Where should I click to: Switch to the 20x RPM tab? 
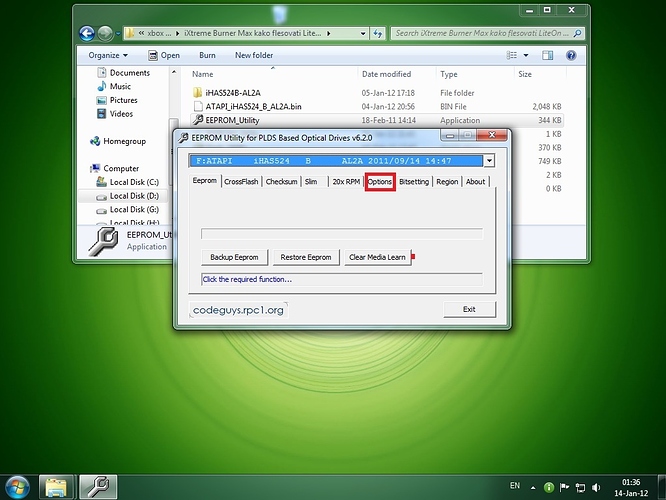click(346, 182)
